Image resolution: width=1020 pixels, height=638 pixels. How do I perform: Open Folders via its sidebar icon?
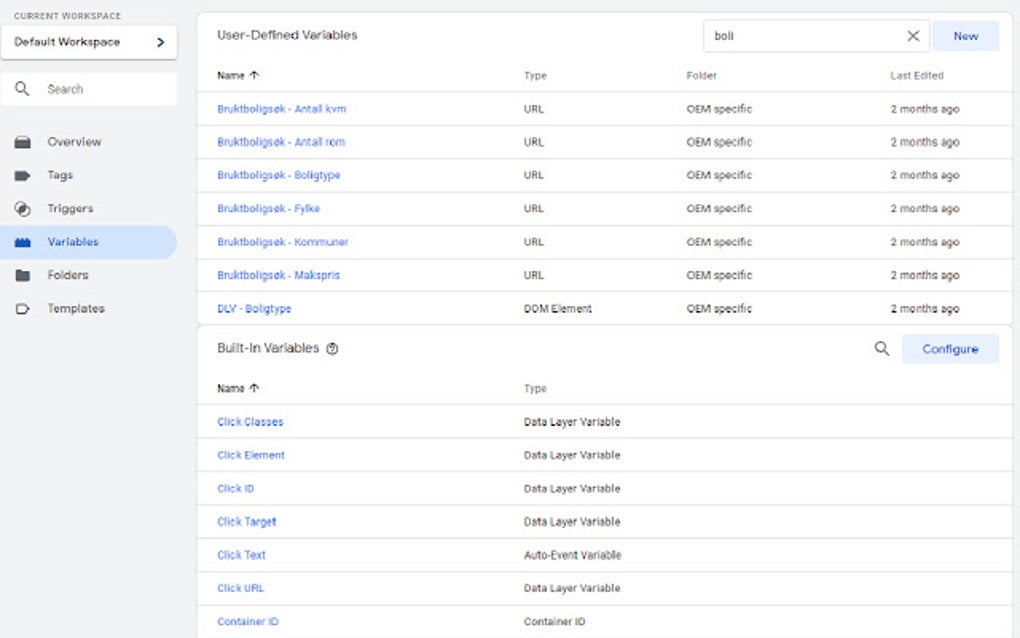(x=25, y=275)
